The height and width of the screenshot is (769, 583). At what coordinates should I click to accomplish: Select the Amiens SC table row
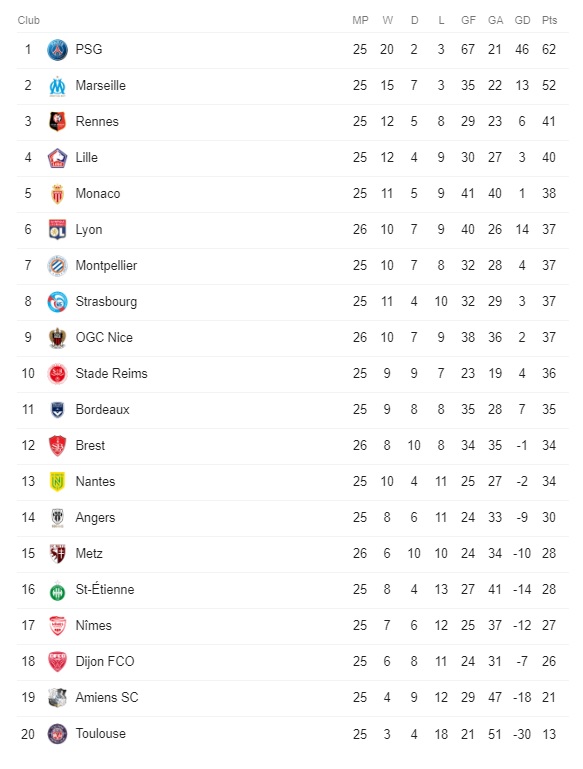tap(293, 697)
